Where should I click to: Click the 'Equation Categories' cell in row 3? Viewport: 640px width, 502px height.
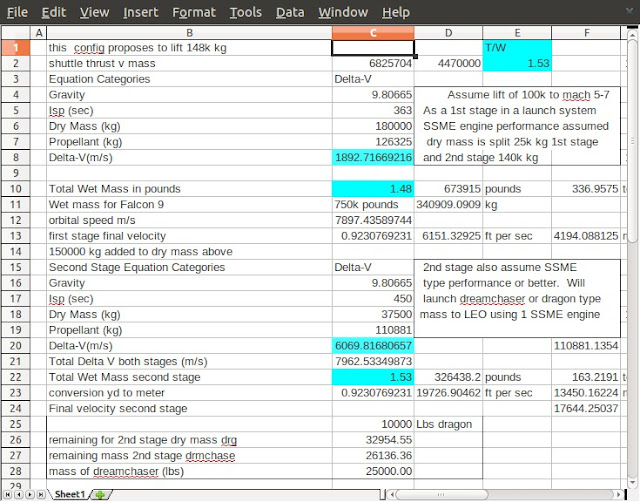[189, 79]
